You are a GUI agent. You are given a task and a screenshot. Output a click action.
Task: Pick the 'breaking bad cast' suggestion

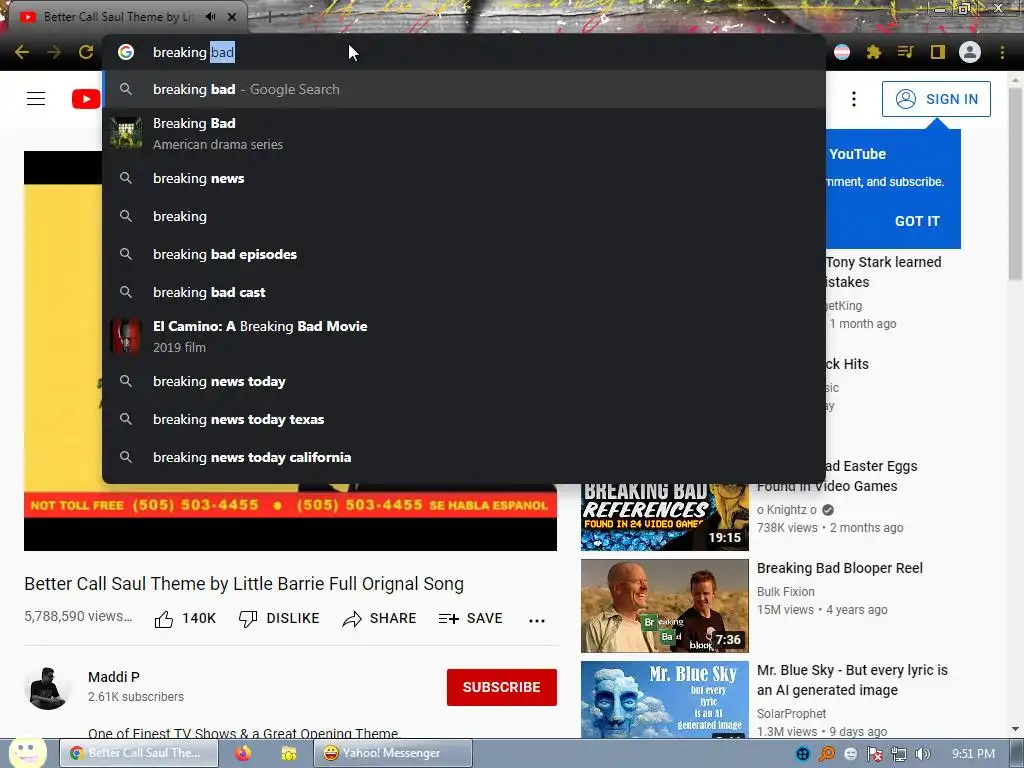tap(464, 292)
